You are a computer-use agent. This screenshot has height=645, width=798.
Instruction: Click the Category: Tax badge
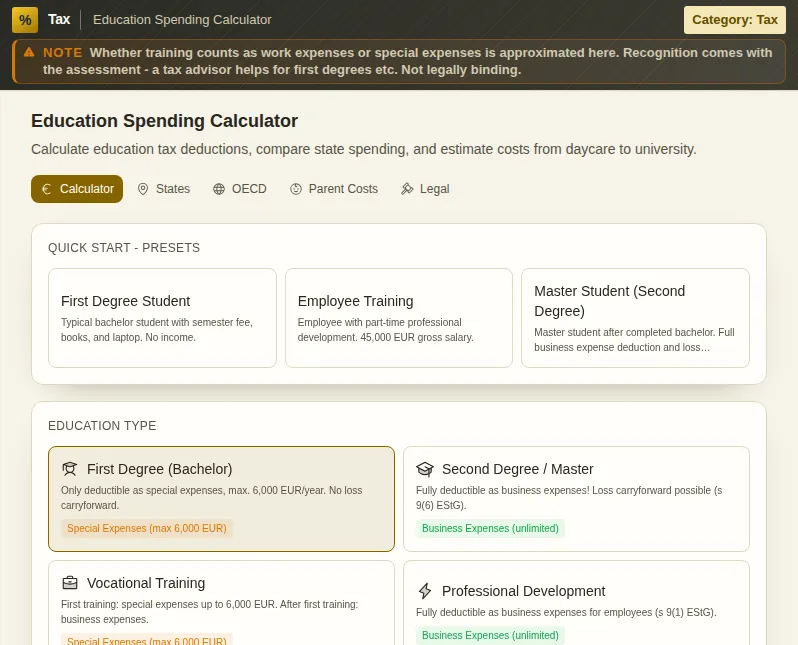(735, 20)
